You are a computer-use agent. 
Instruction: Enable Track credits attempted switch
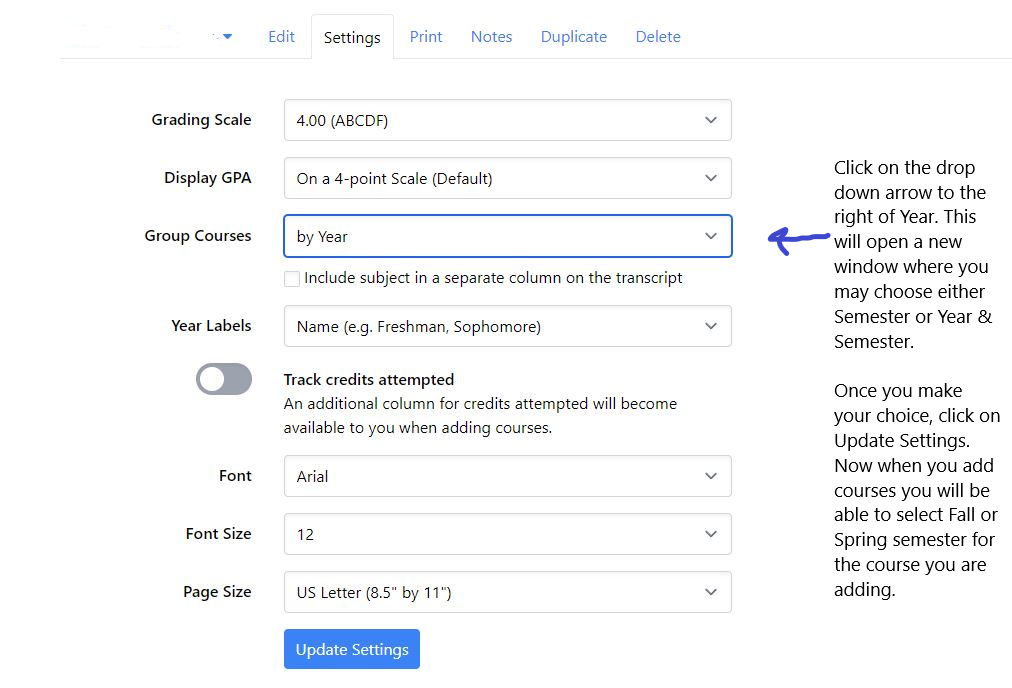coord(224,379)
